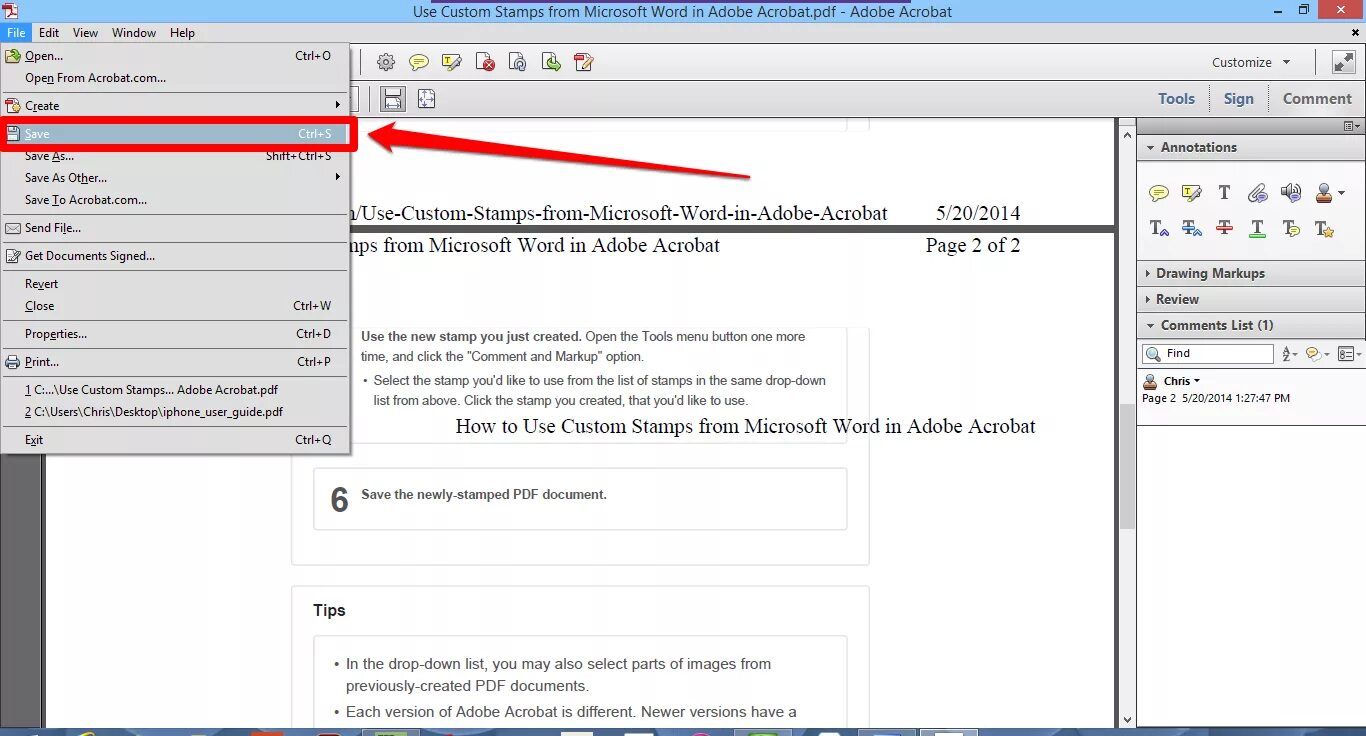Open the stamp tool dropdown arrow
The width and height of the screenshot is (1366, 736).
[x=1341, y=193]
